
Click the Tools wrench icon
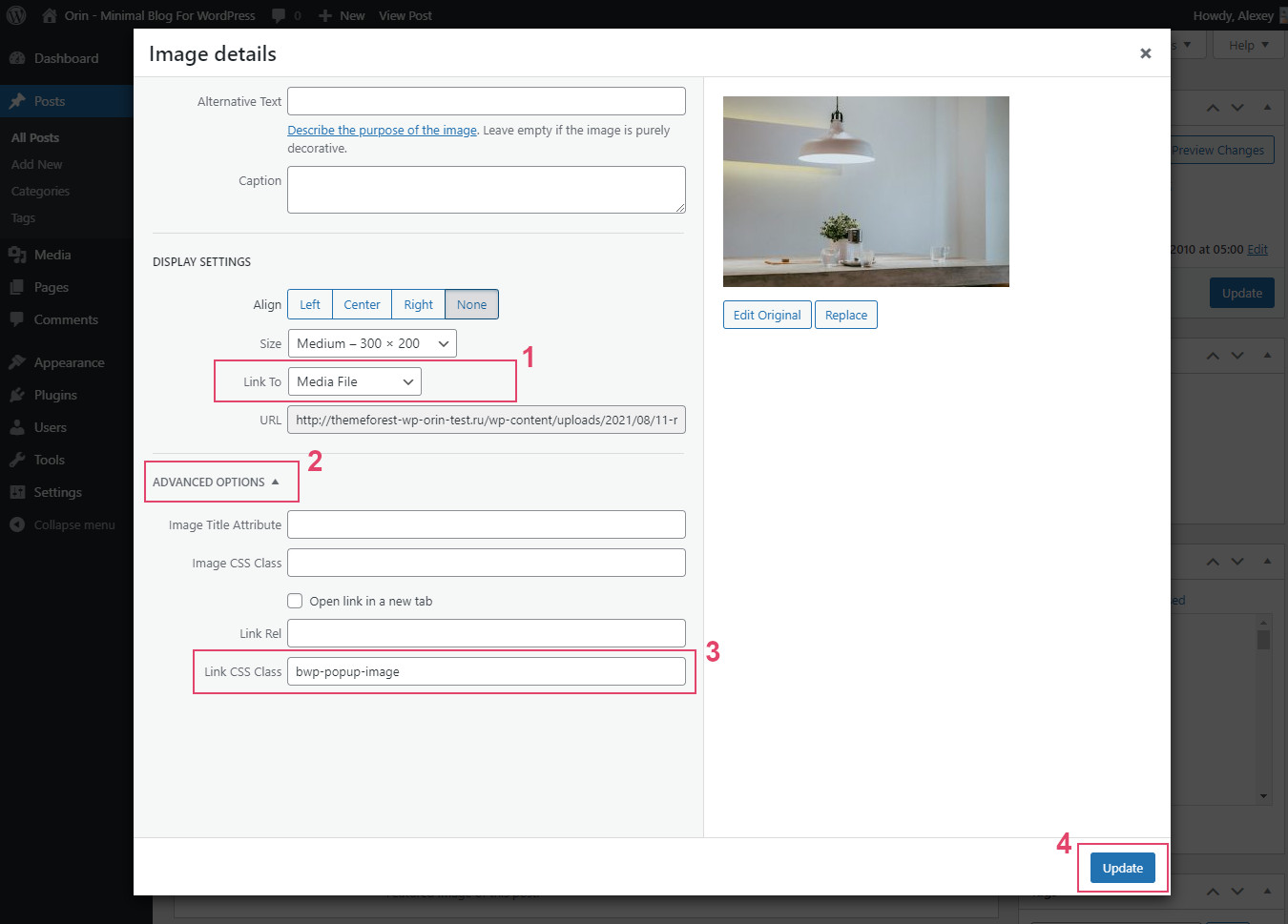coord(17,460)
